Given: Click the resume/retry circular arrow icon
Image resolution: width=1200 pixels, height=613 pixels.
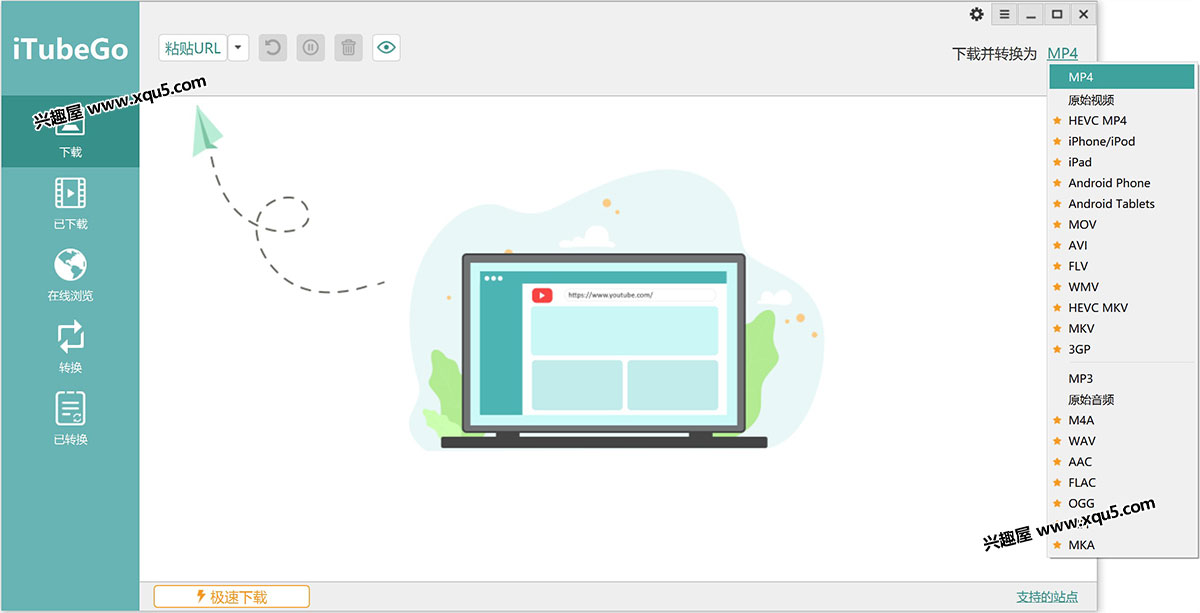Looking at the screenshot, I should (273, 47).
